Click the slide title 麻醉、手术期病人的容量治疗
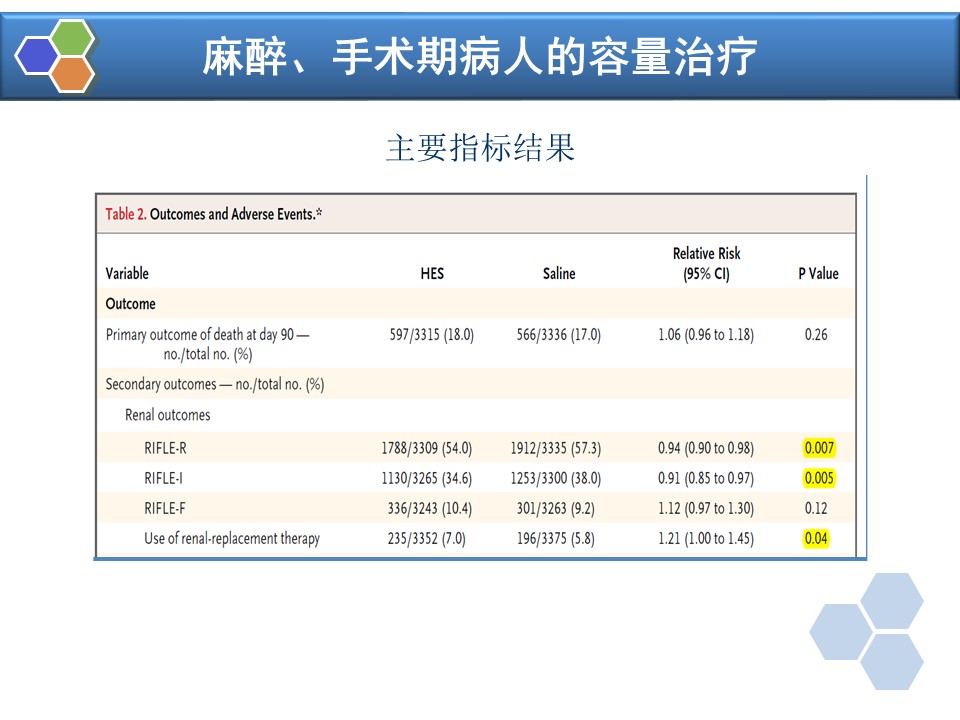 tap(479, 56)
